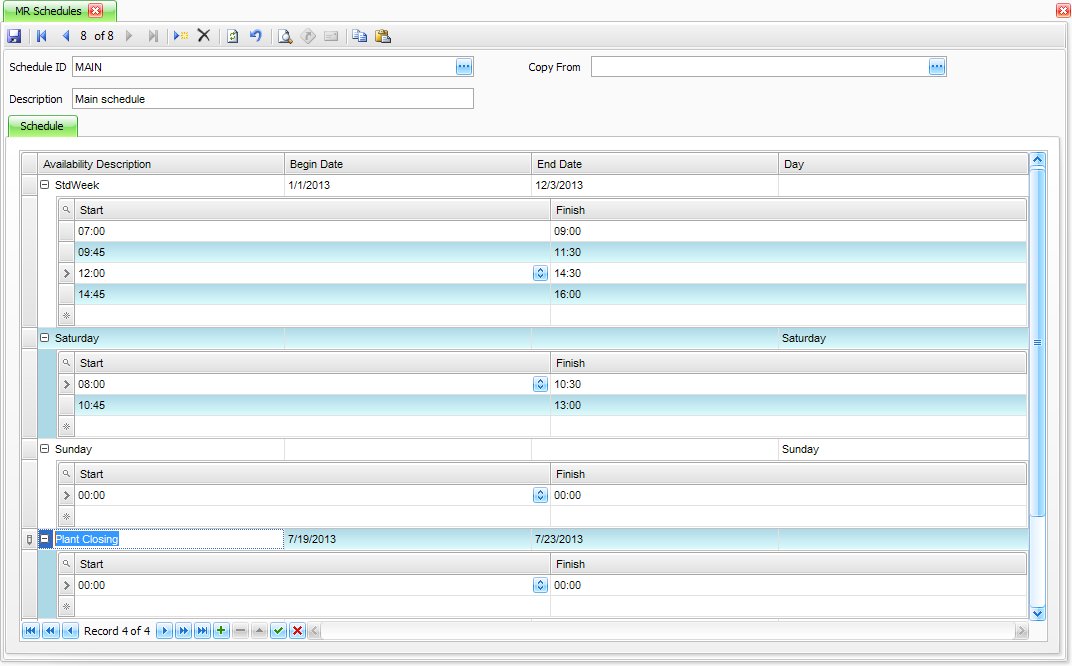This screenshot has height=666, width=1072.
Task: Click the paste clipboard icon
Action: pos(382,36)
